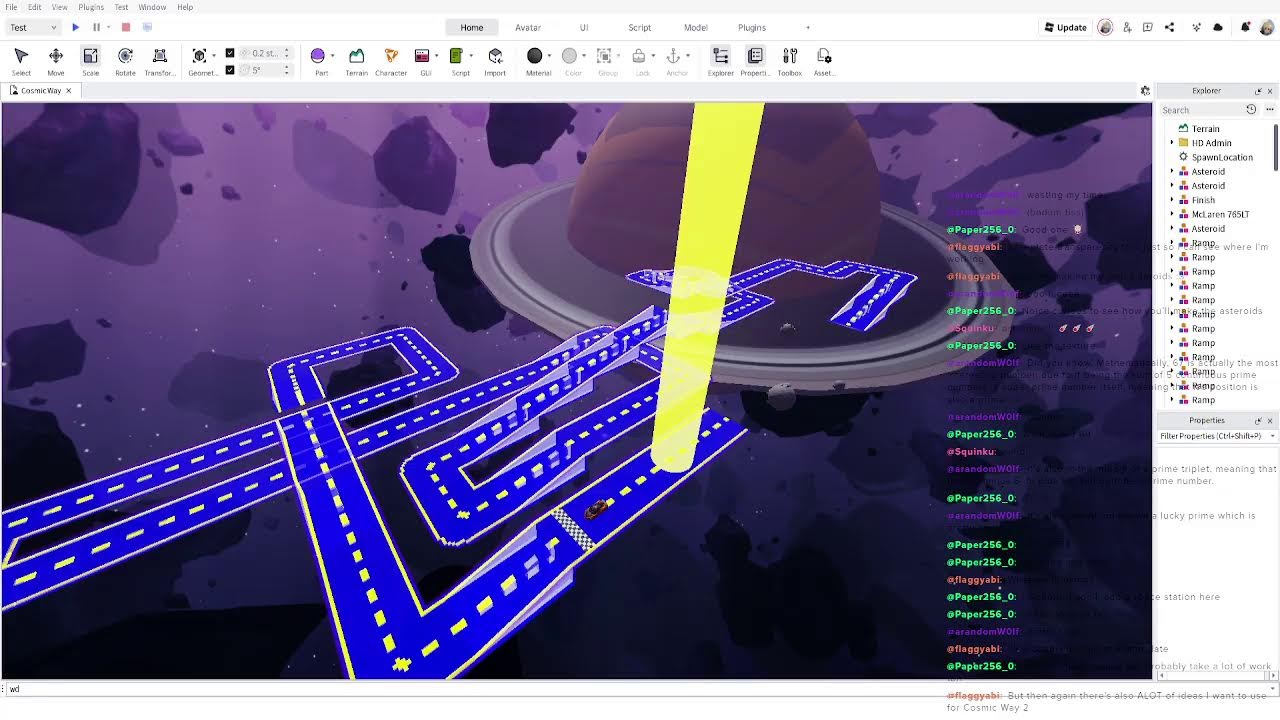Open the Assistant sparkle icon
The width and height of the screenshot is (1280, 720).
(x=1197, y=27)
